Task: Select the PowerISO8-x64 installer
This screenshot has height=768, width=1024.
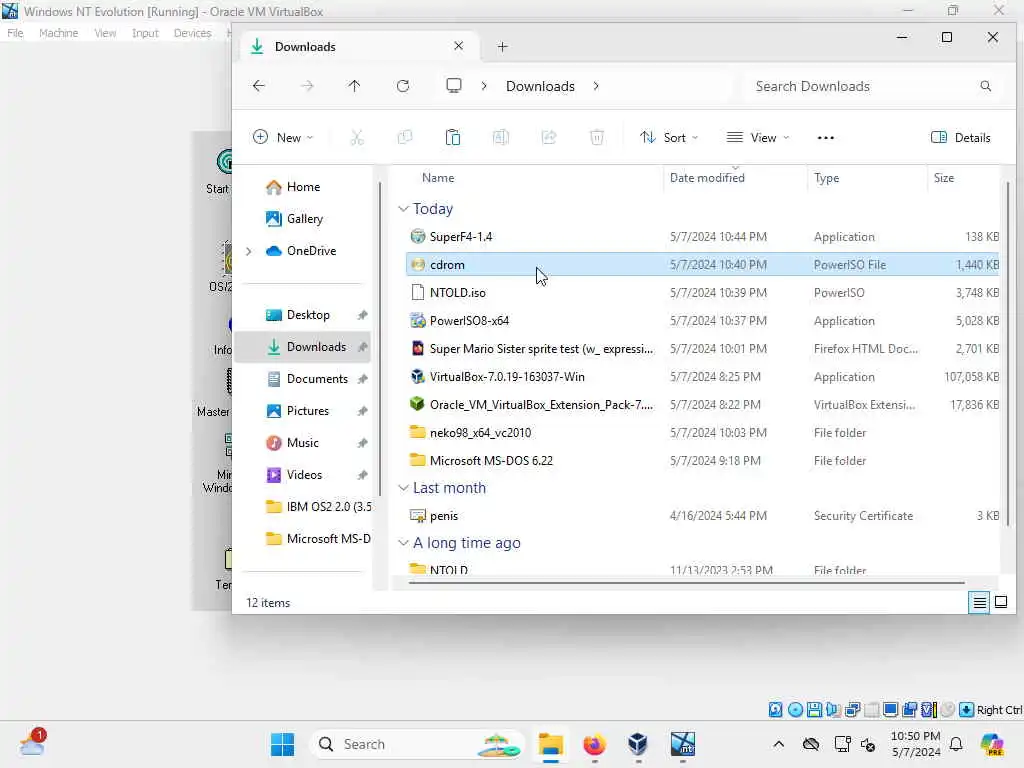Action: tap(703, 321)
